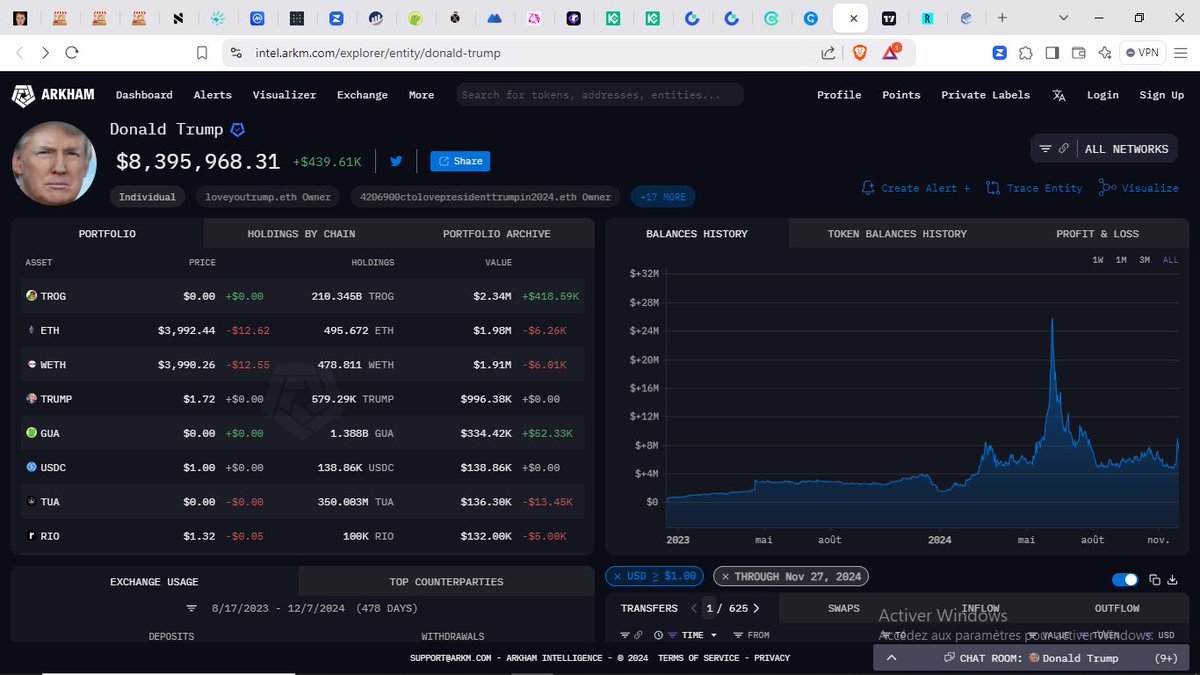
Task: Select the 1W chart range
Action: coord(1098,260)
